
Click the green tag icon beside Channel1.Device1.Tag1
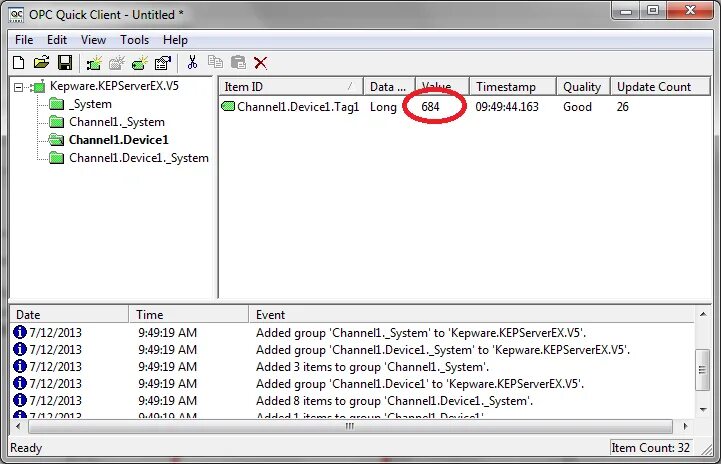click(x=228, y=106)
